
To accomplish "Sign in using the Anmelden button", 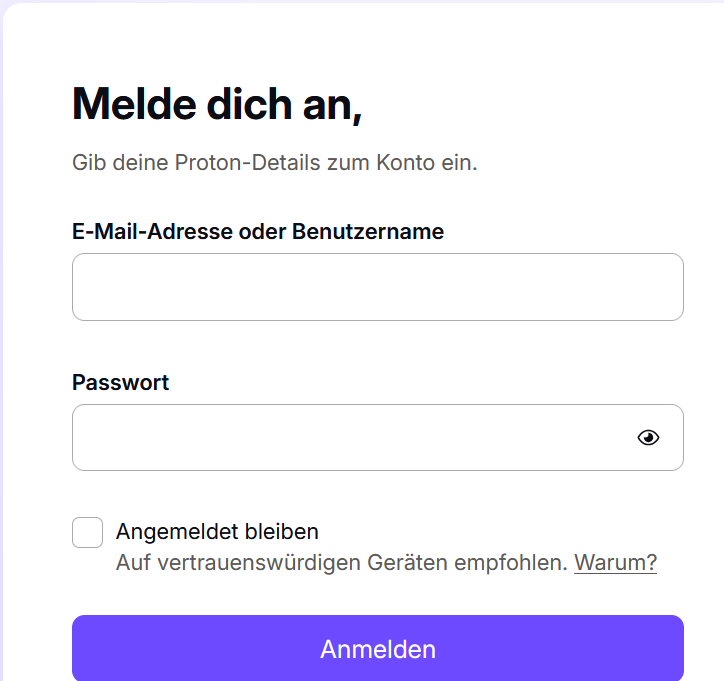I will (x=377, y=648).
